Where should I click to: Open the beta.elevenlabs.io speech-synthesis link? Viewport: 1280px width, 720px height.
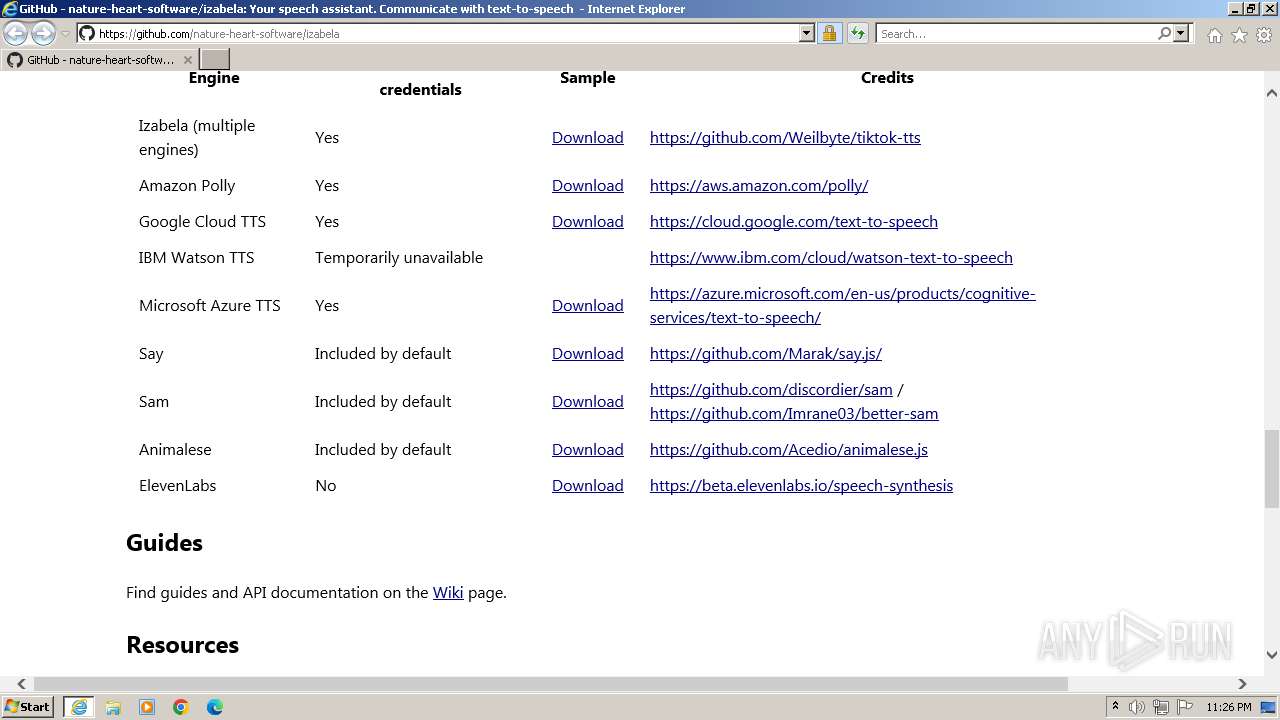(x=801, y=485)
